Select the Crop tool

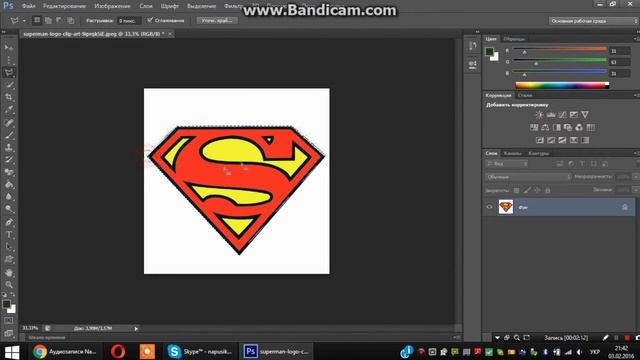9,97
